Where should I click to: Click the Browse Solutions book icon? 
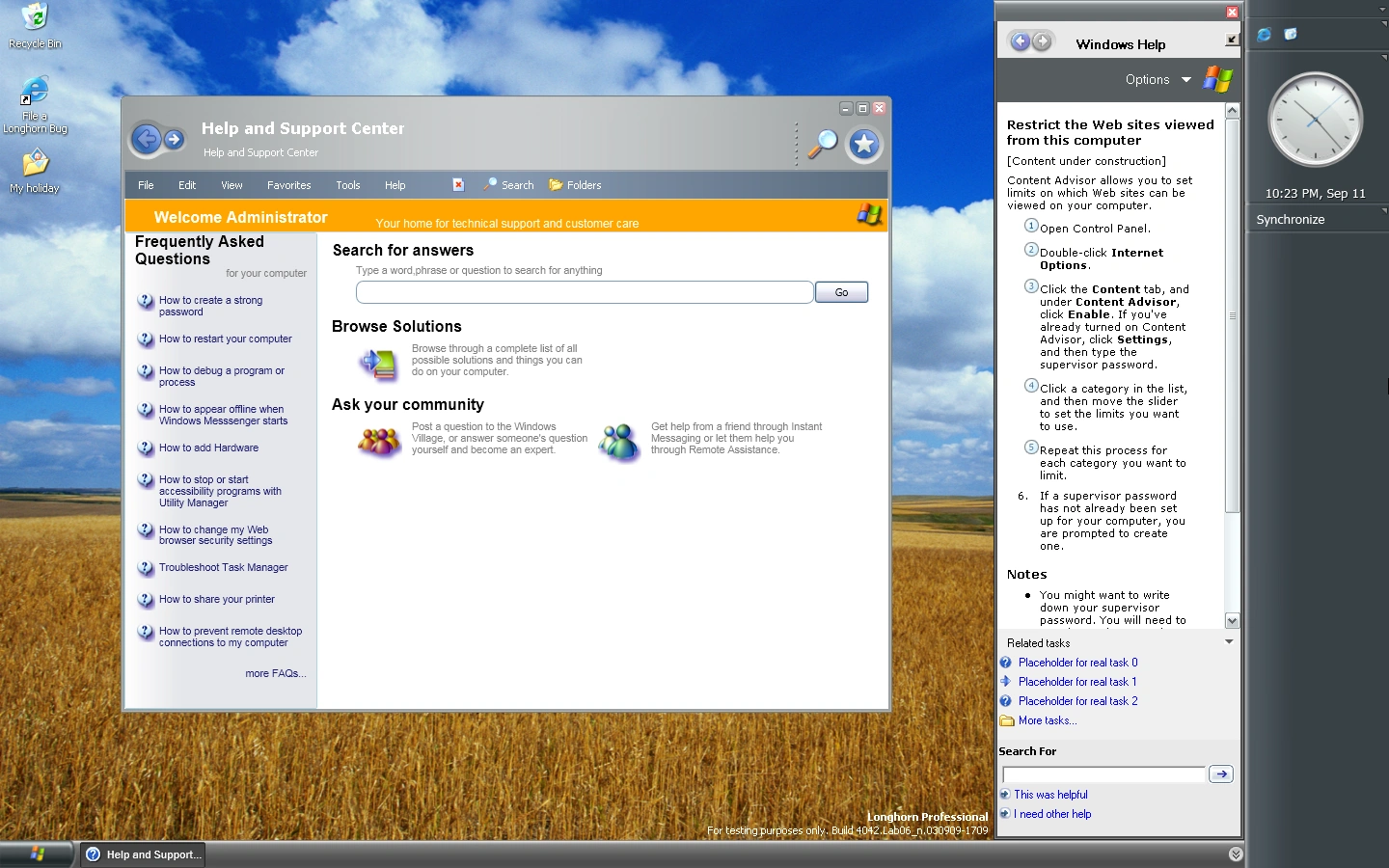pos(378,363)
